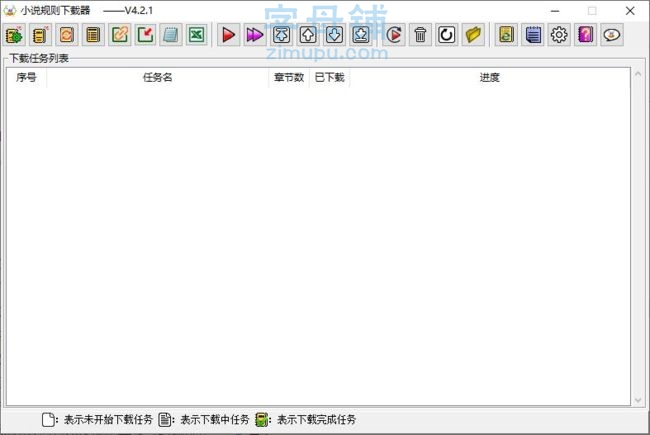
Task: Click the blue lined notepad icon
Action: click(533, 35)
